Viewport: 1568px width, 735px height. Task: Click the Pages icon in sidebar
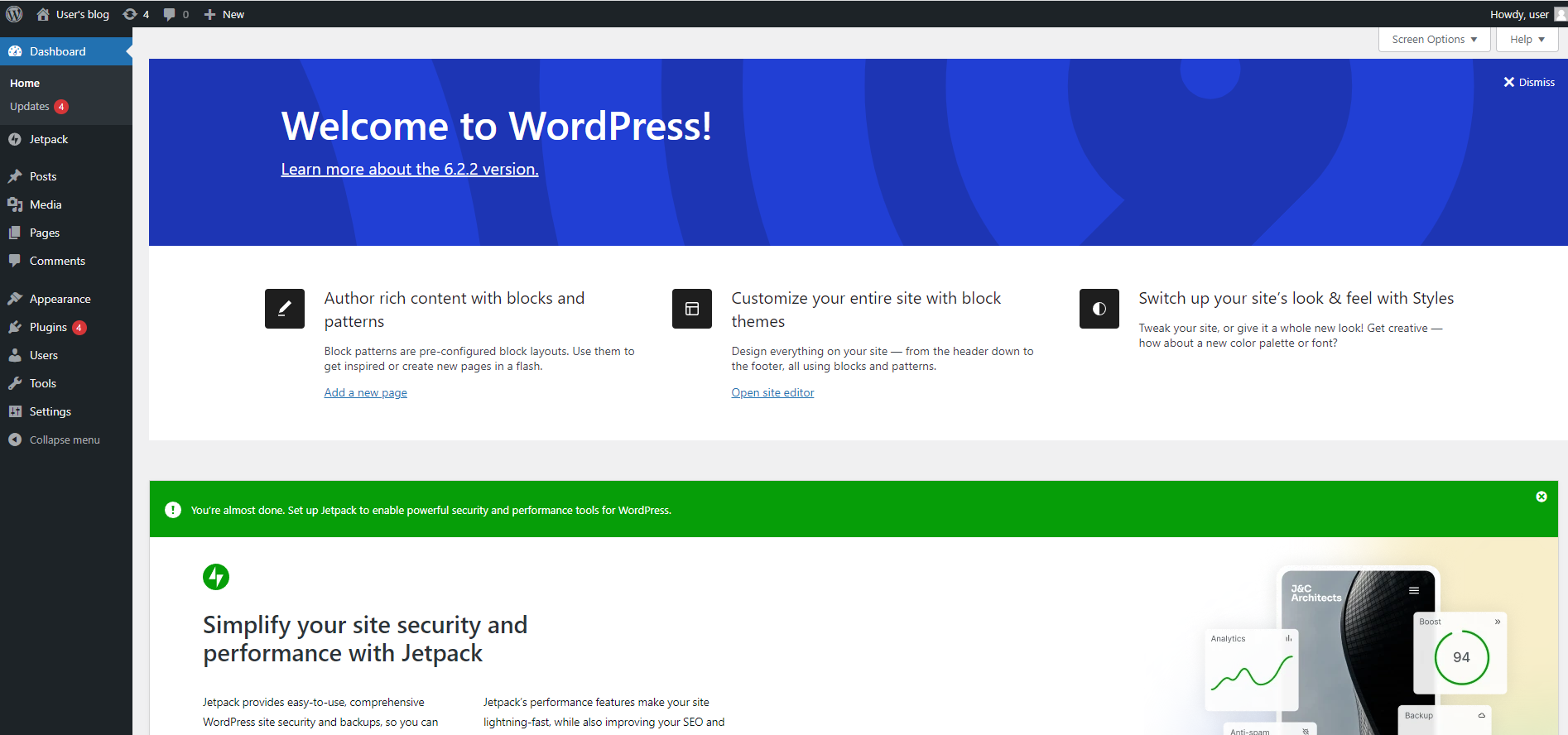[15, 233]
